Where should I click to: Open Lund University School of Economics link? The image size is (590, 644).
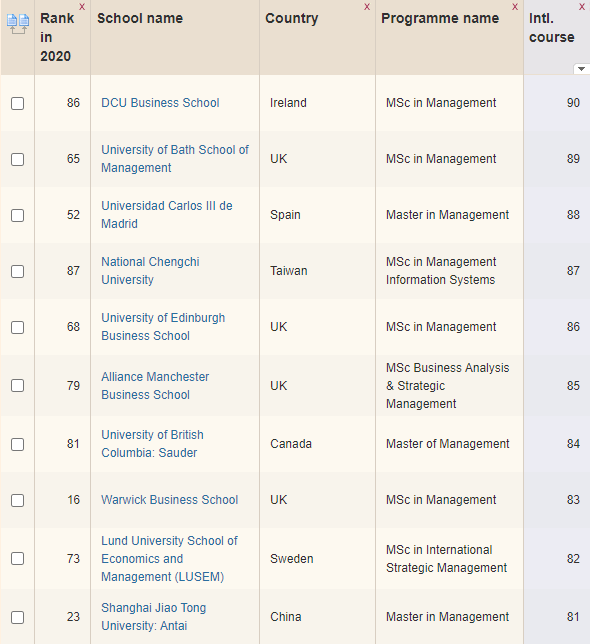[169, 559]
